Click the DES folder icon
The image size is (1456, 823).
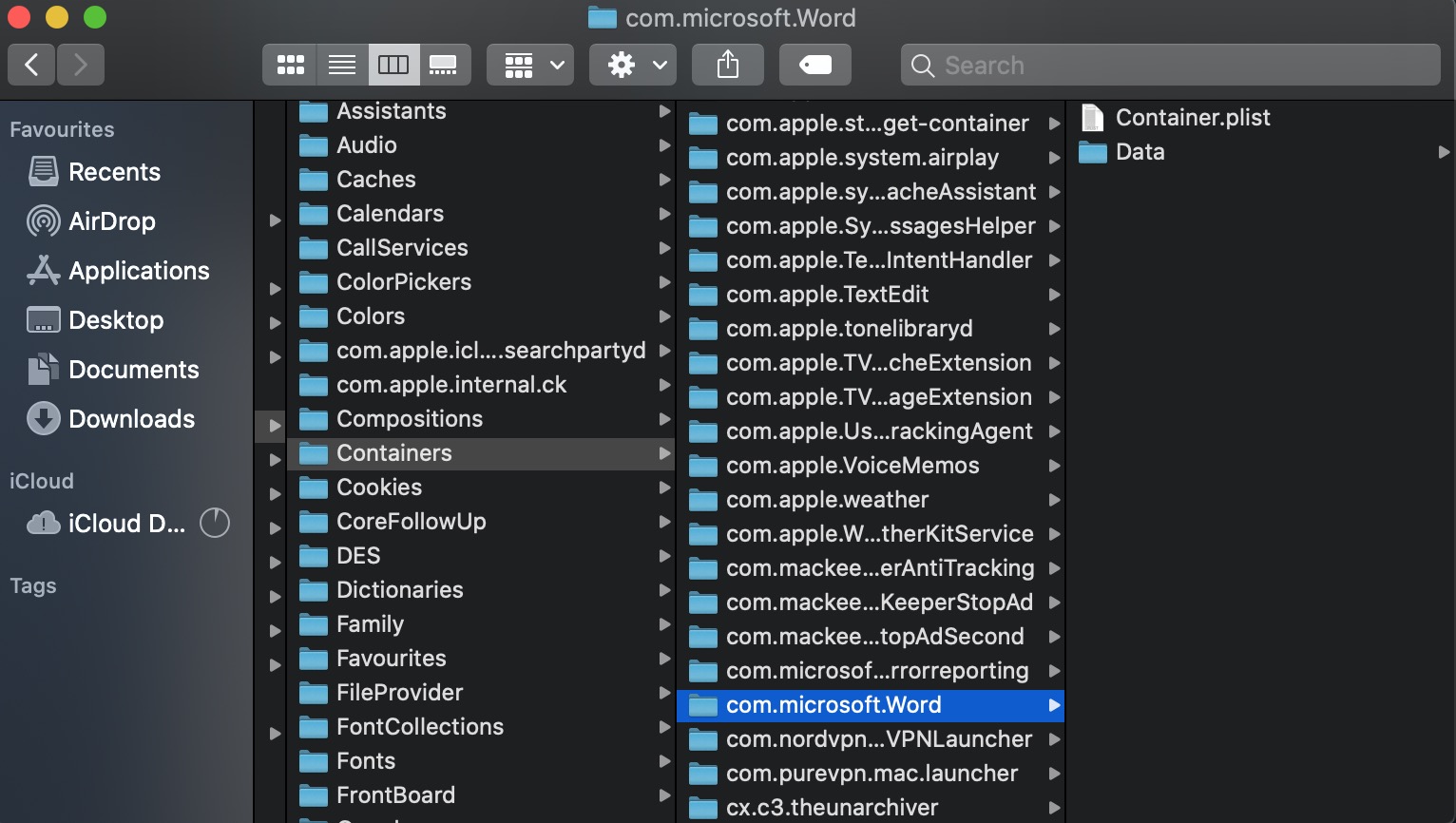pyautogui.click(x=314, y=556)
